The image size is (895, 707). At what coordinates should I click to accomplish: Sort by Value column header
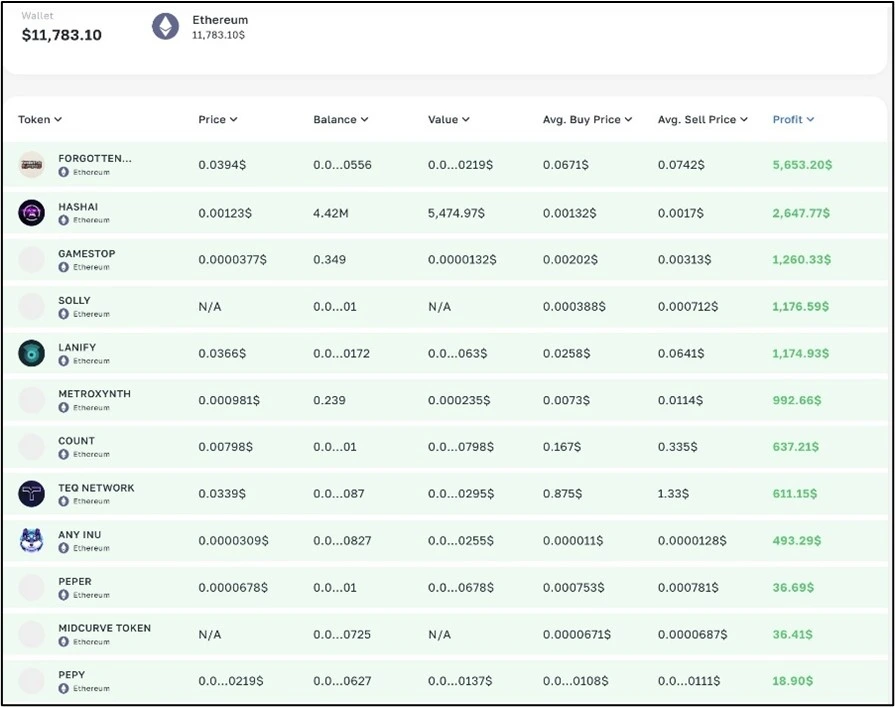pos(449,119)
